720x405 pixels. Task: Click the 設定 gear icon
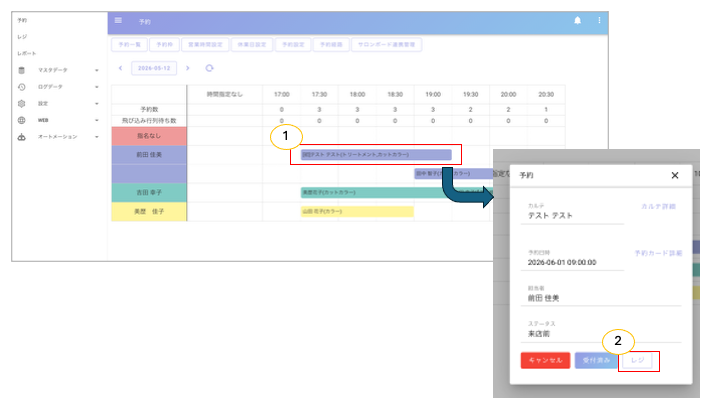coord(22,104)
